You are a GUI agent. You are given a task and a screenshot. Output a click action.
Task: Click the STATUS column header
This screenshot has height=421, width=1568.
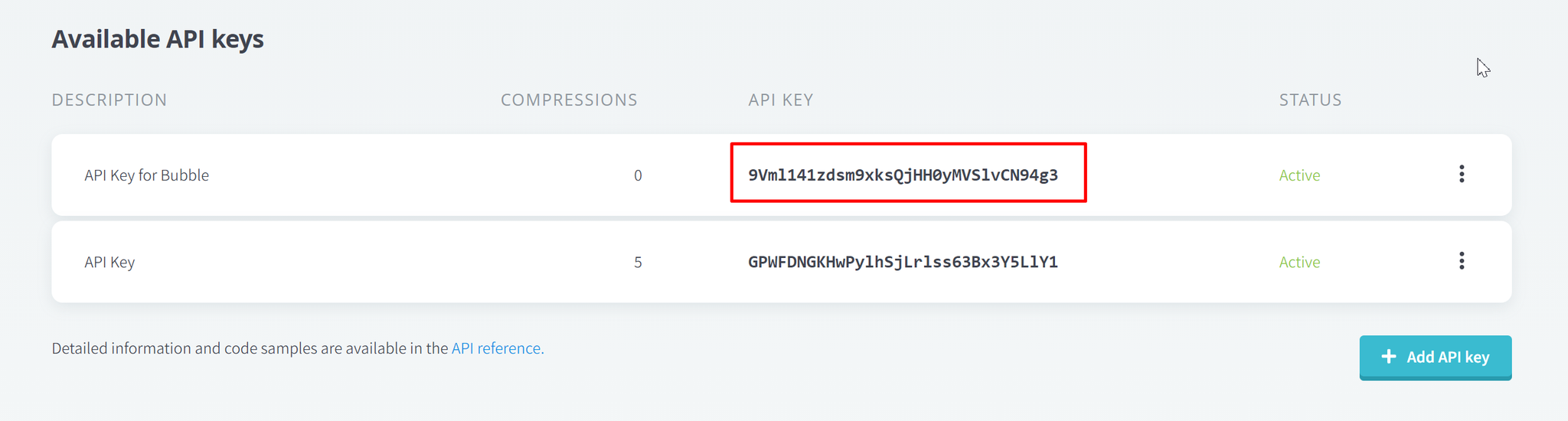coord(1310,100)
